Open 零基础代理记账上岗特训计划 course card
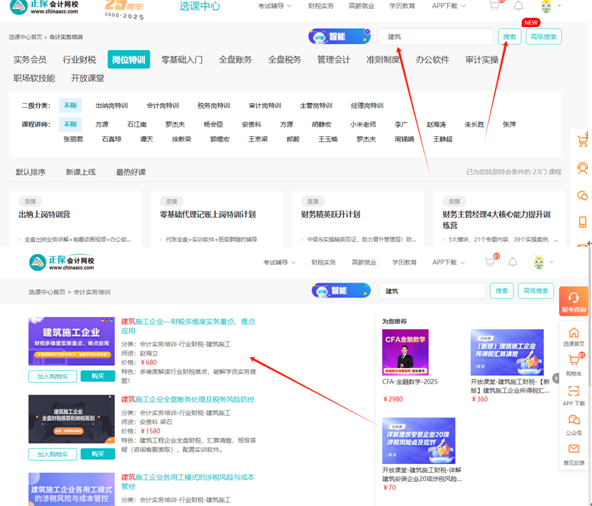 pos(216,219)
